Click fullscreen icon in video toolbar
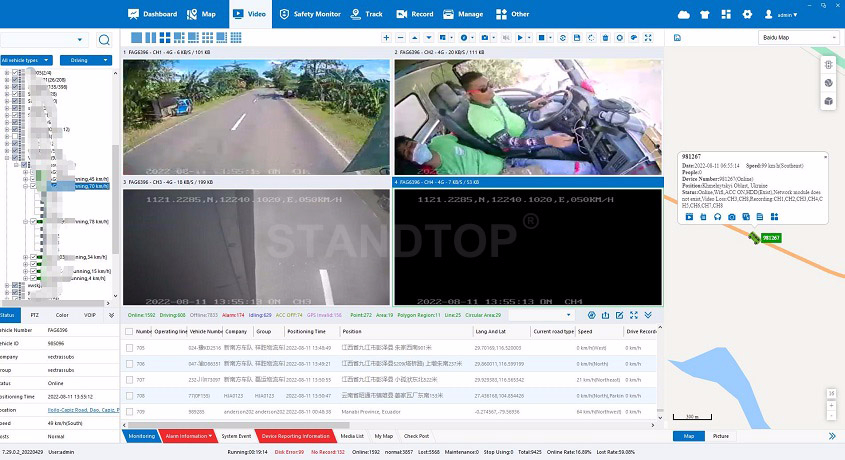This screenshot has height=460, width=845. pyautogui.click(x=647, y=38)
